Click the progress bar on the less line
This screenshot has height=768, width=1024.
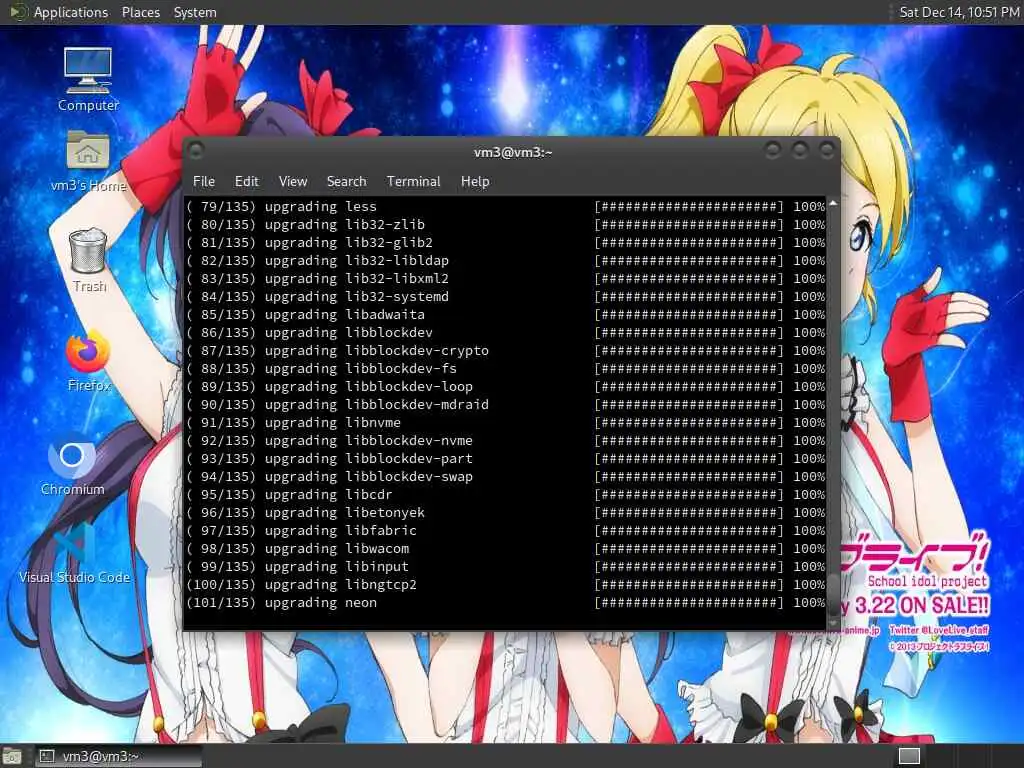(x=688, y=206)
